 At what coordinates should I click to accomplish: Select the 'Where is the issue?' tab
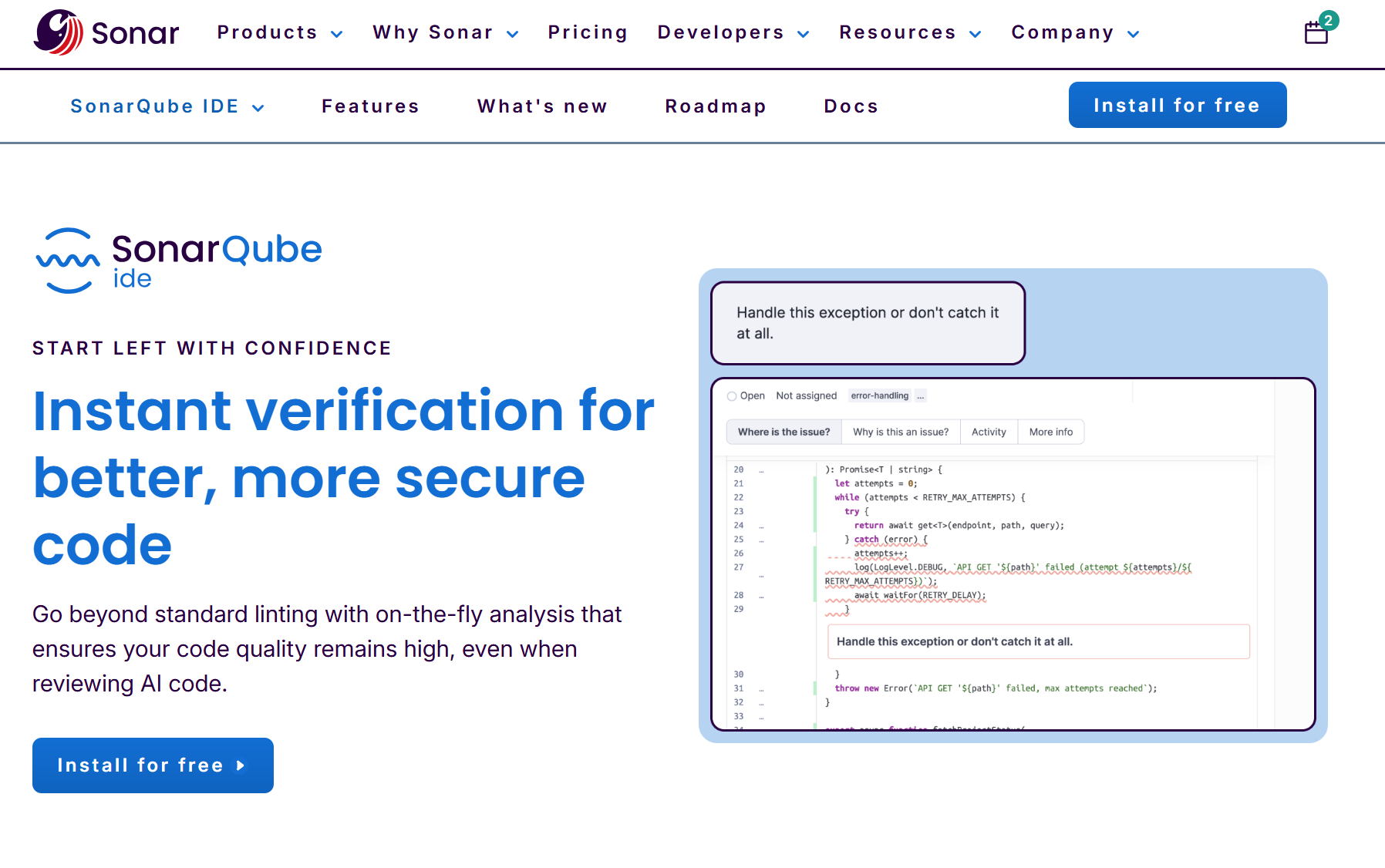[783, 432]
